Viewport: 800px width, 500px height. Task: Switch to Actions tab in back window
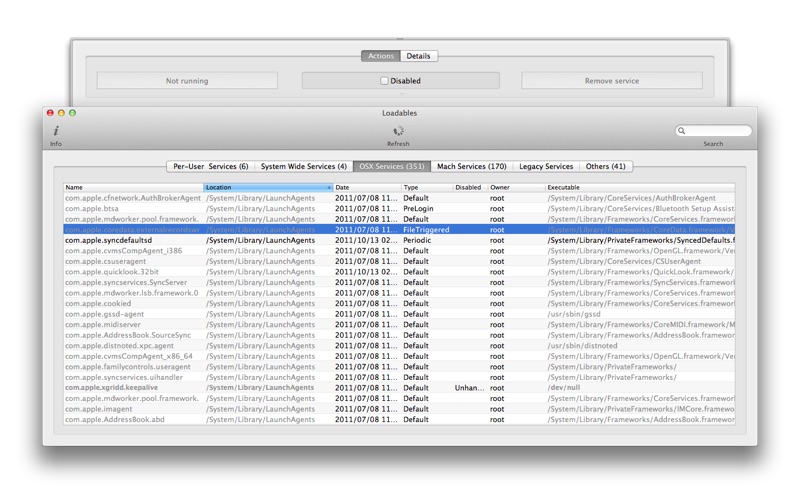coord(381,56)
